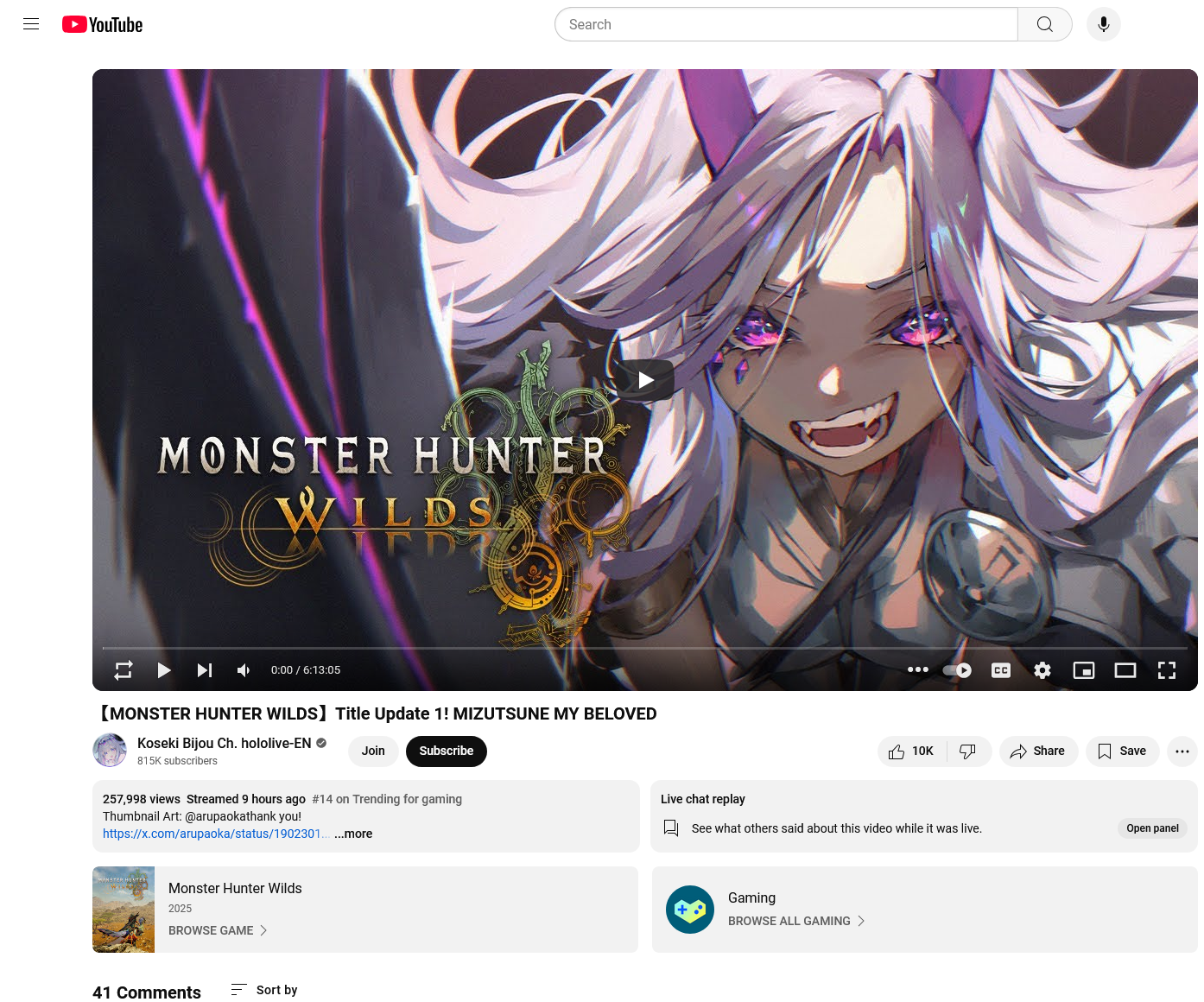Click #14 on Trending for gaming

click(387, 799)
